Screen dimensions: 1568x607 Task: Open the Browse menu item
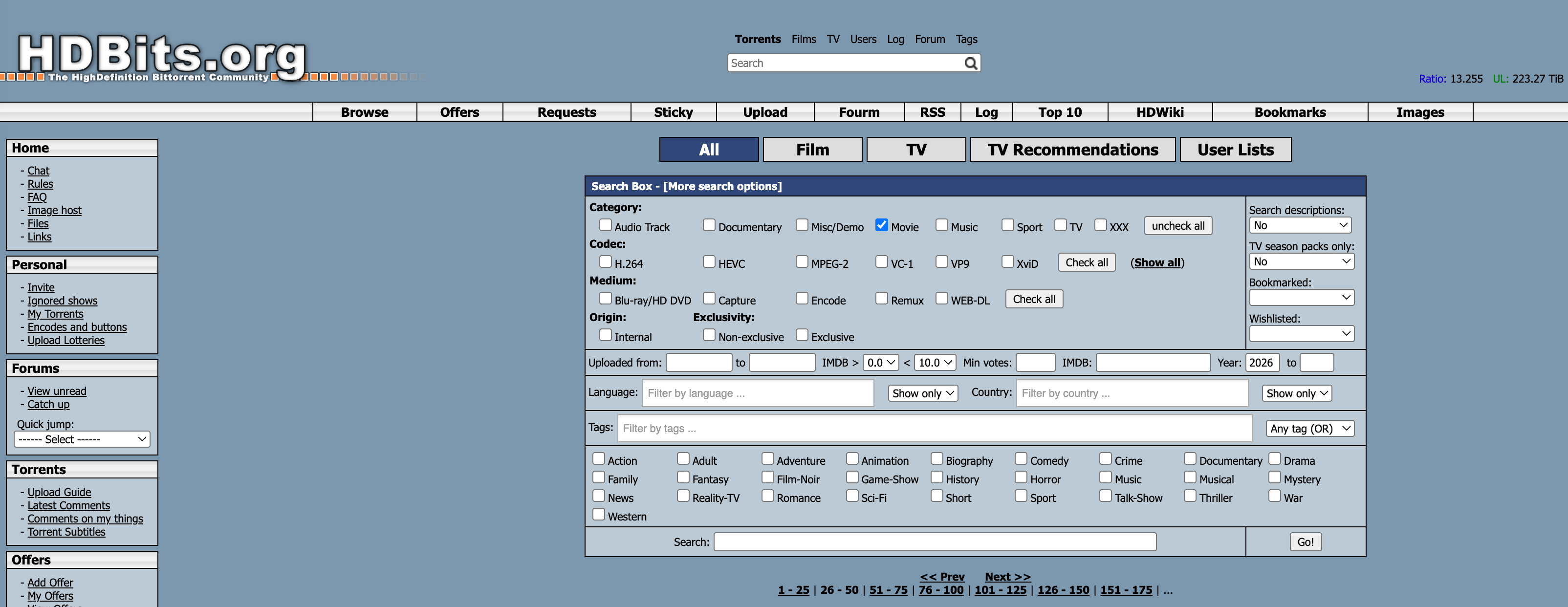pyautogui.click(x=365, y=112)
